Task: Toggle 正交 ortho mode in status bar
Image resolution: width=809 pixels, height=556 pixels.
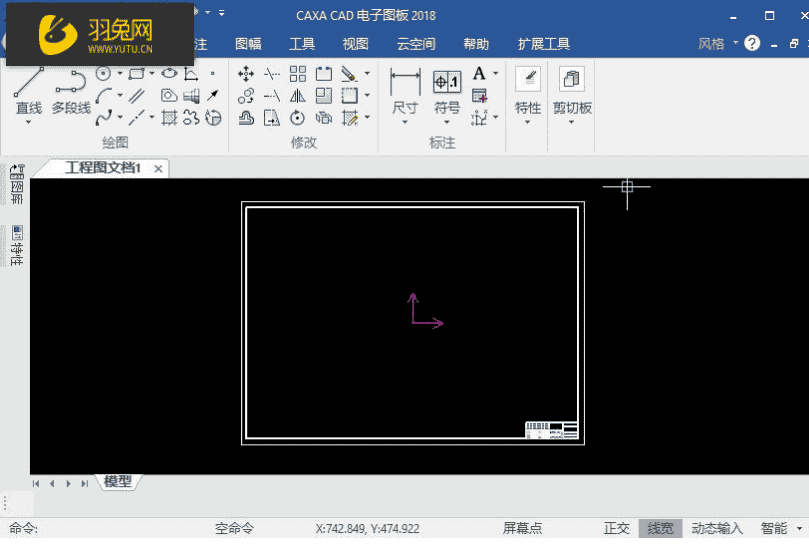Action: [x=617, y=529]
